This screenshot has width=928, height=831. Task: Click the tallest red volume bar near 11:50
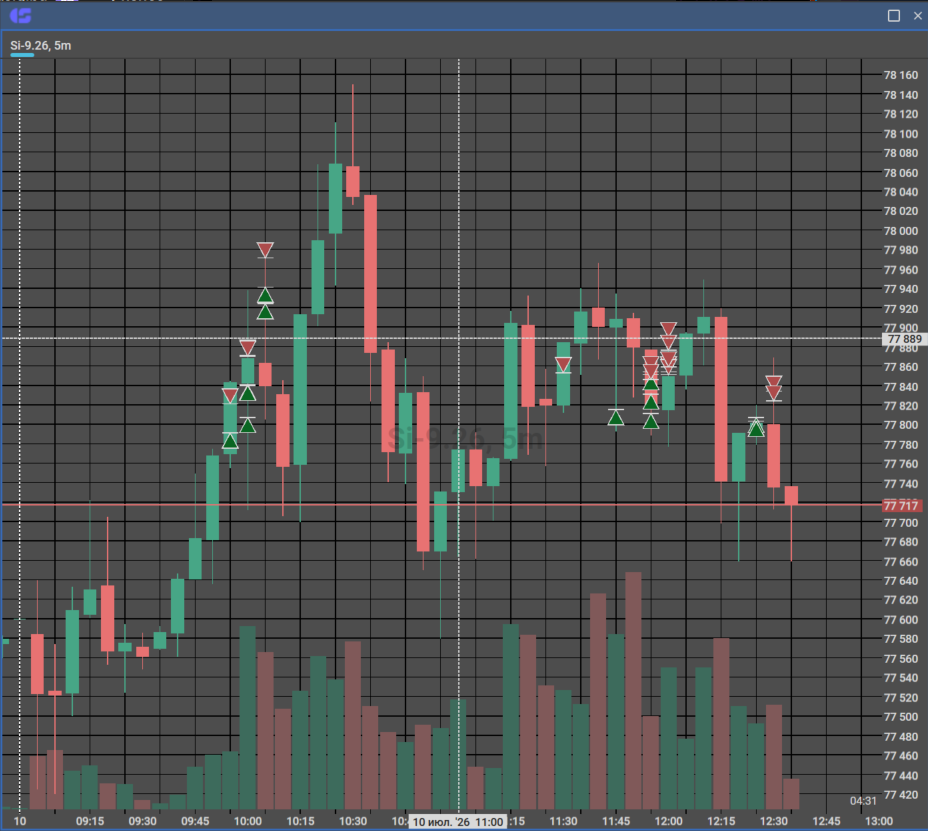tap(633, 690)
